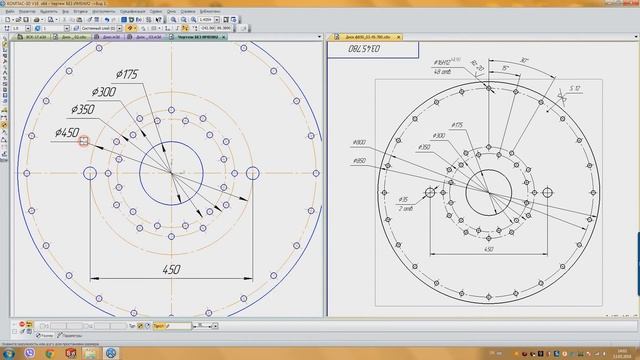Screen dimensions: 640x360
Task: Open the system layer combo dropdown
Action: [x=120, y=29]
